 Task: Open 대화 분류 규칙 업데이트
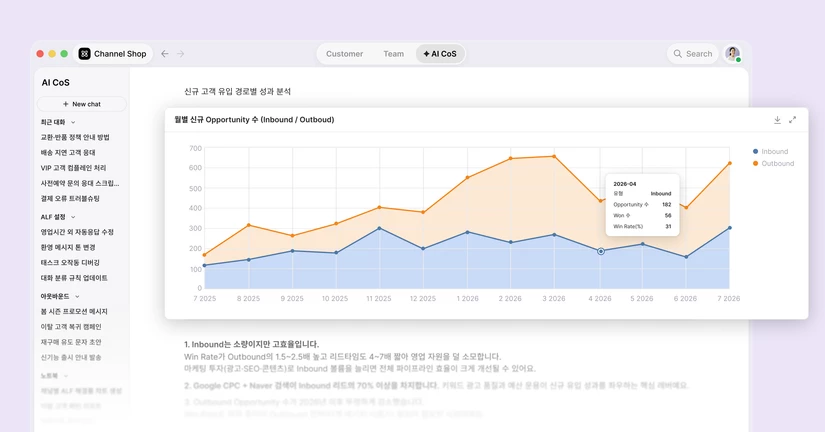74,278
